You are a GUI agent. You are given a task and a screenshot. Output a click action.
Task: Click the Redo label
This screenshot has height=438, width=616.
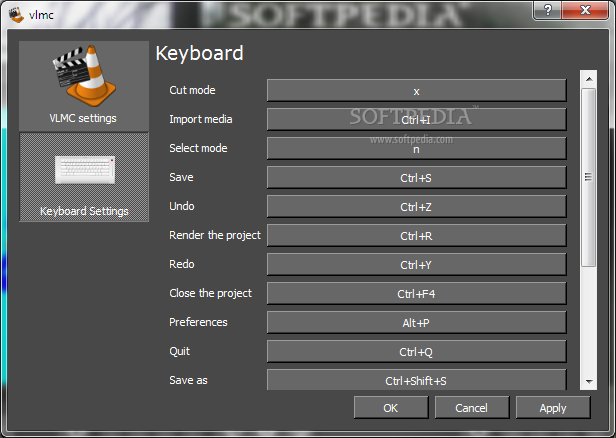pos(182,264)
